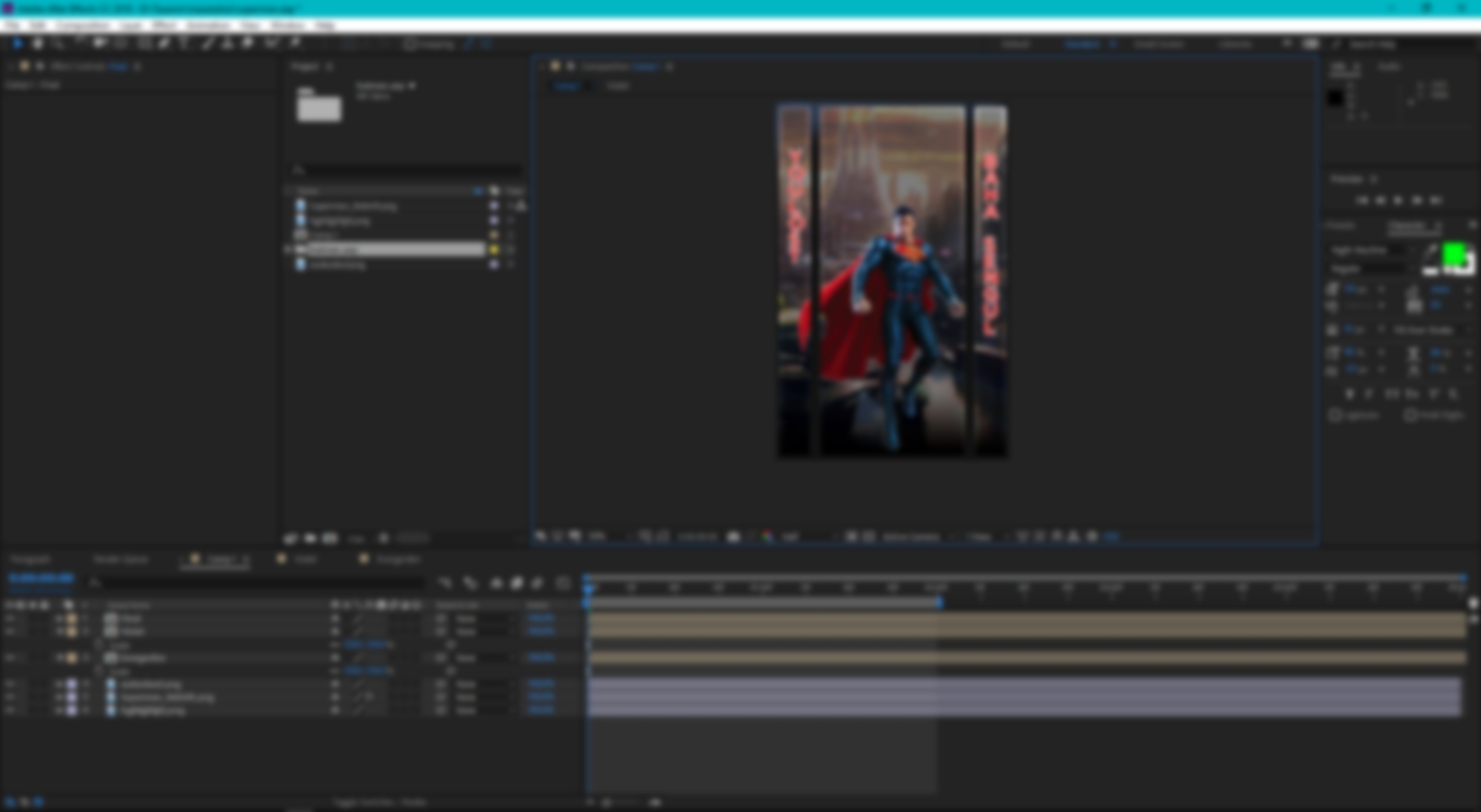Select the Unified Camera tool
Image resolution: width=1481 pixels, height=812 pixels.
tap(100, 44)
